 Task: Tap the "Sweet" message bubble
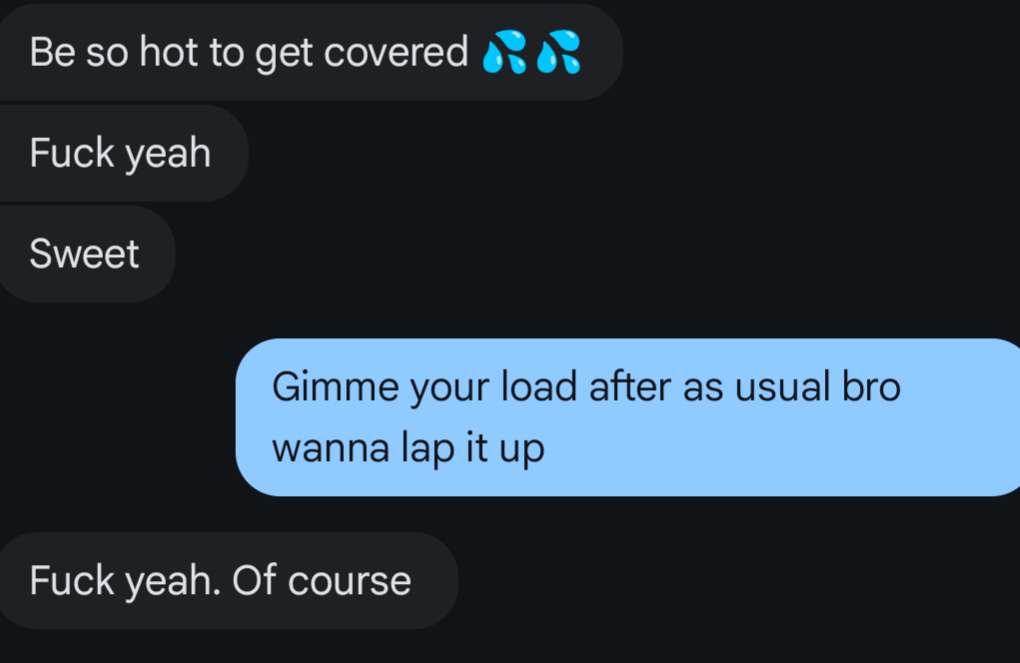(x=87, y=254)
